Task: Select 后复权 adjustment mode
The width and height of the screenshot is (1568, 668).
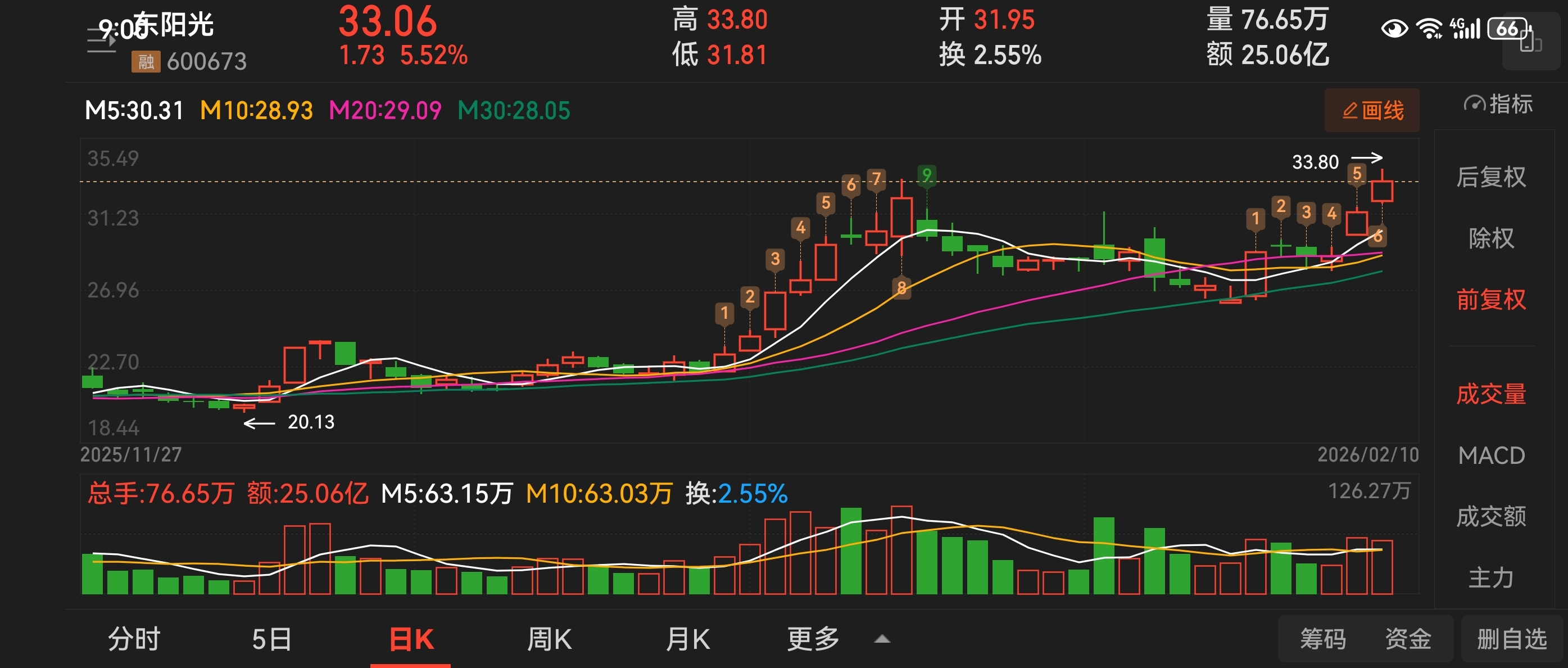Action: [1490, 177]
